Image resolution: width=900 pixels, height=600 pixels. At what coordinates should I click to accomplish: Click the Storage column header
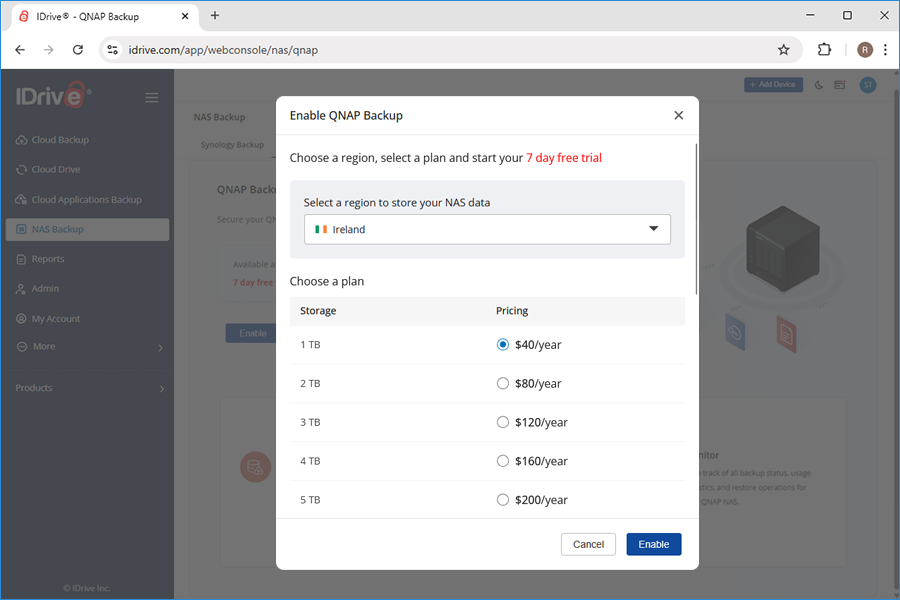318,311
